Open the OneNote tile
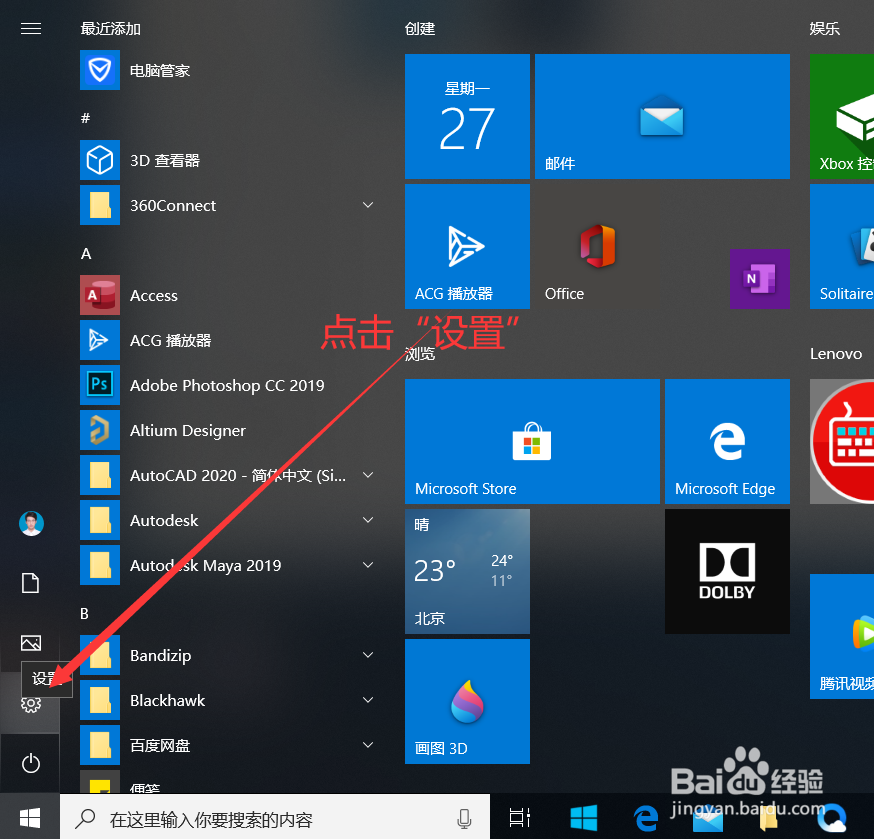The height and width of the screenshot is (839, 874). [760, 279]
